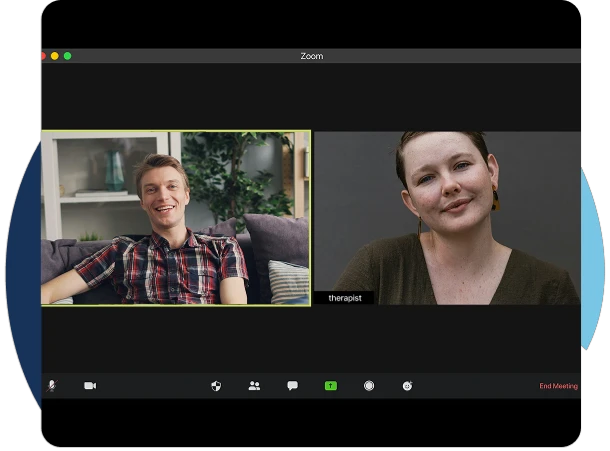
Task: Open the Reactions emoji menu
Action: (407, 386)
